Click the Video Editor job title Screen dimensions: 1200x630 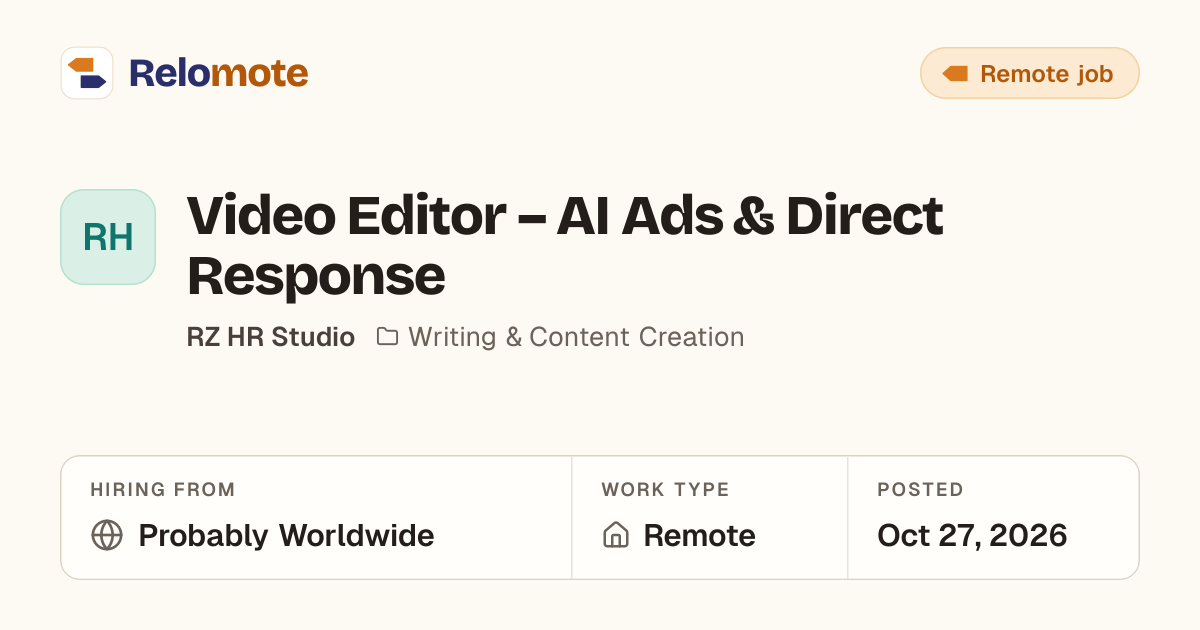[565, 245]
